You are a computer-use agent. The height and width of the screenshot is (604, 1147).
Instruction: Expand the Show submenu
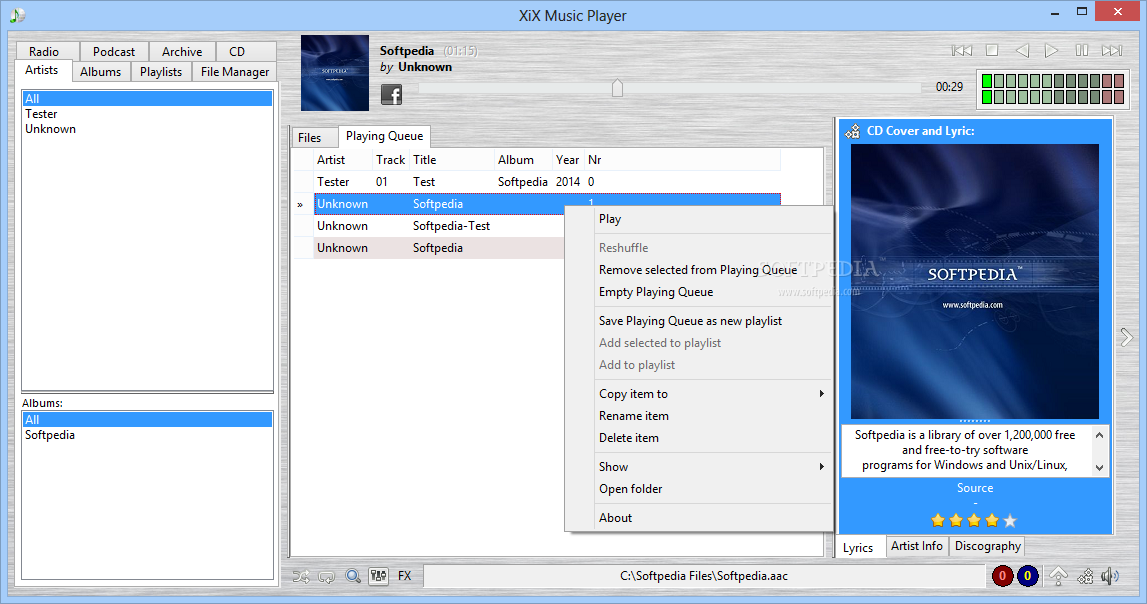pos(699,467)
